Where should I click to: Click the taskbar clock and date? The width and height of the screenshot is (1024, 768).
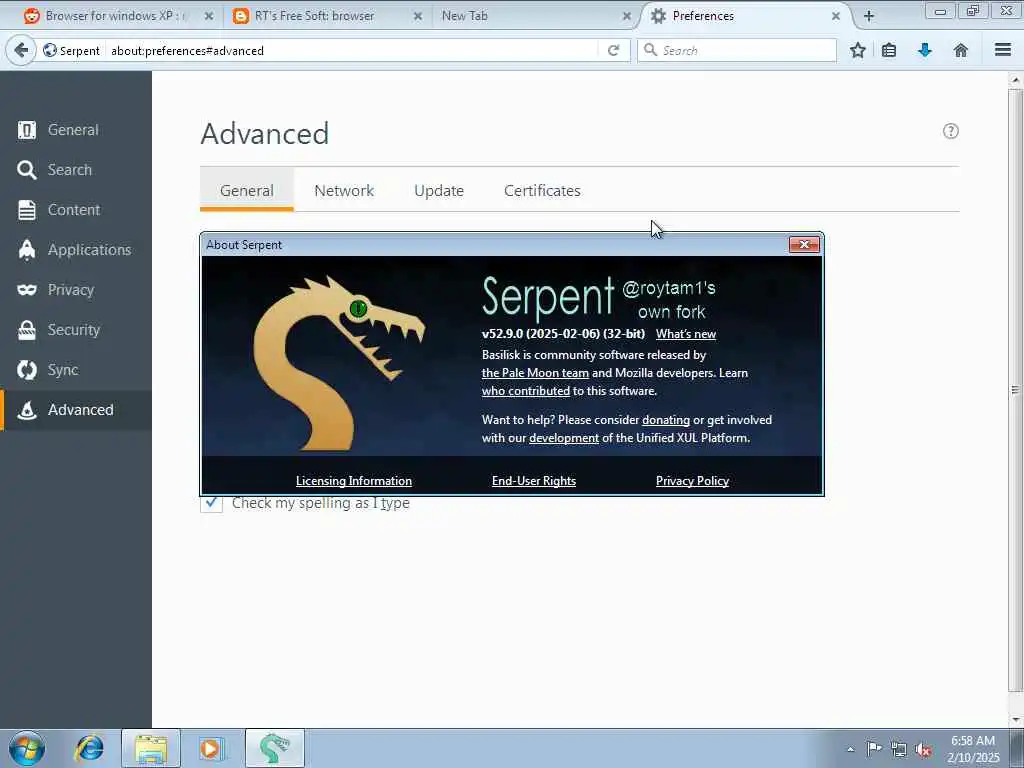click(973, 749)
